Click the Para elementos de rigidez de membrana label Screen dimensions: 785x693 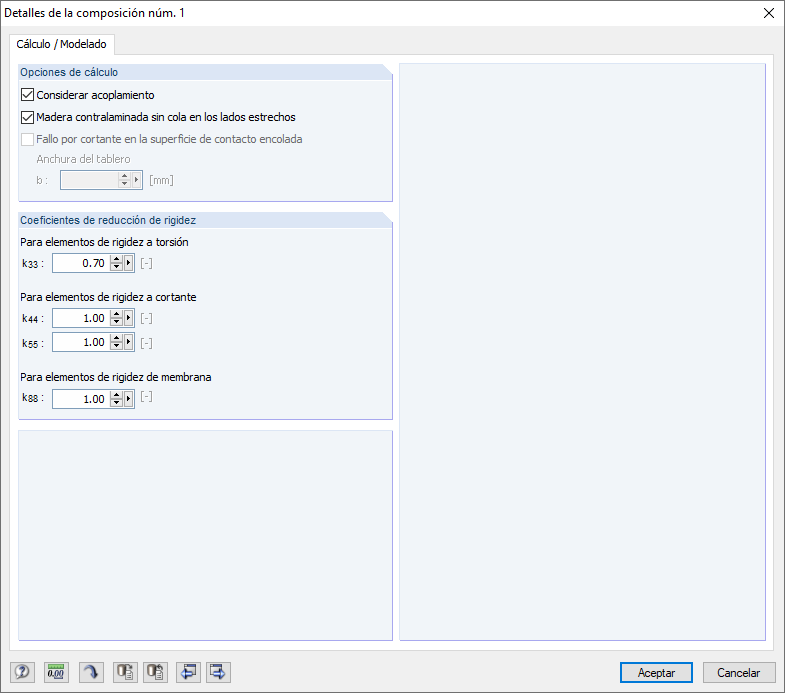[x=116, y=377]
